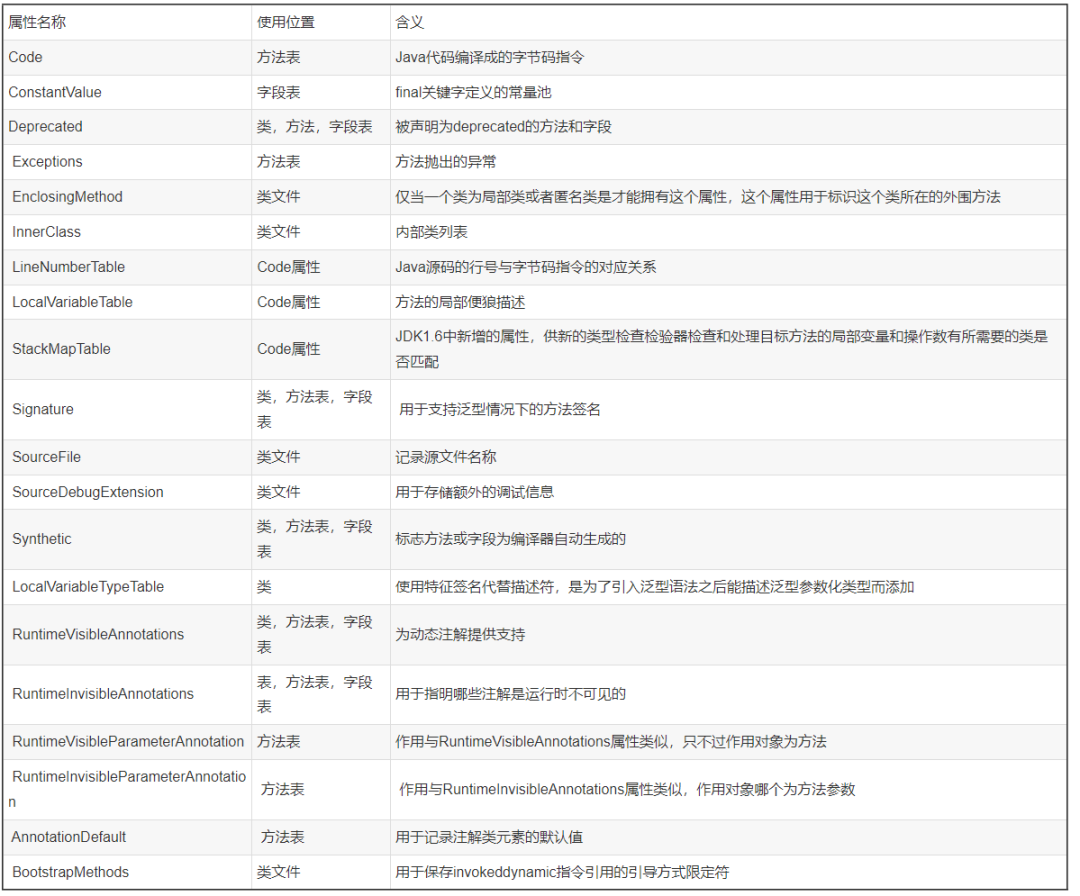Click '类文件' in SourceDebugExtension row

278,492
